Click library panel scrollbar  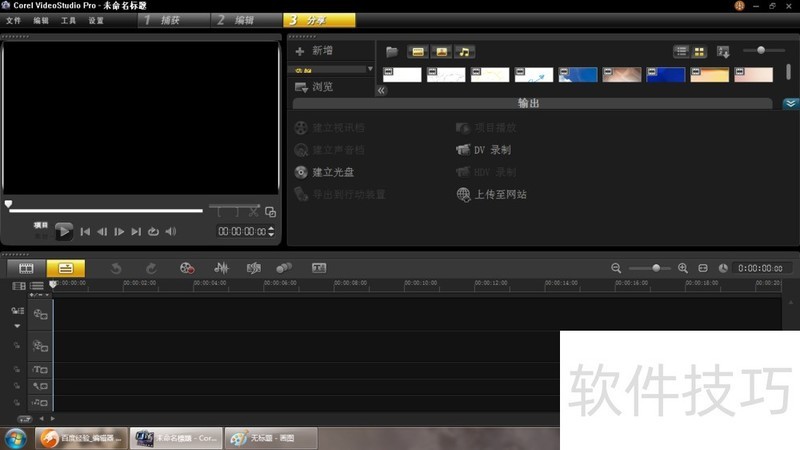click(x=788, y=71)
